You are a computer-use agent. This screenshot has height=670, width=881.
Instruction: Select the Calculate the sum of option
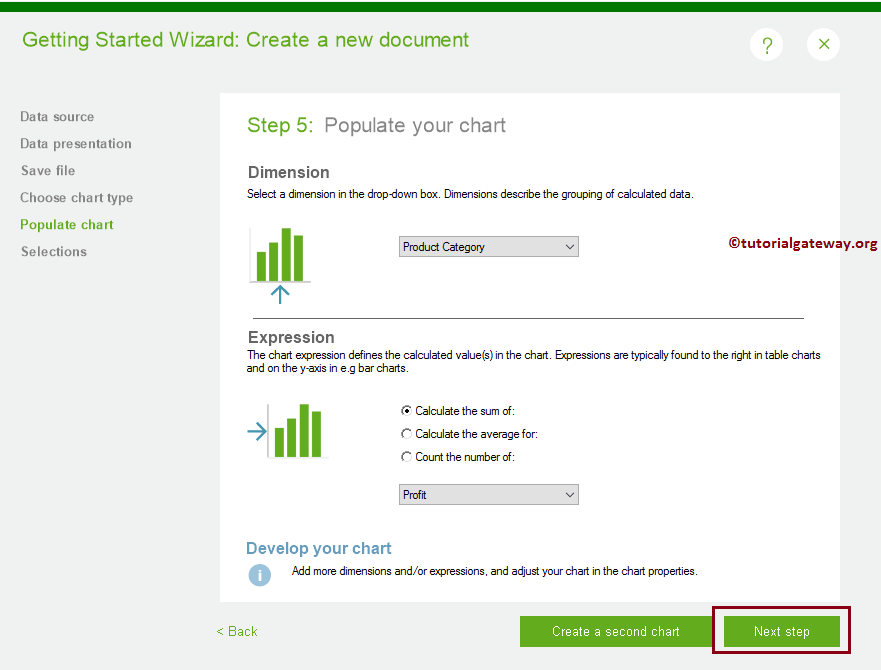406,410
